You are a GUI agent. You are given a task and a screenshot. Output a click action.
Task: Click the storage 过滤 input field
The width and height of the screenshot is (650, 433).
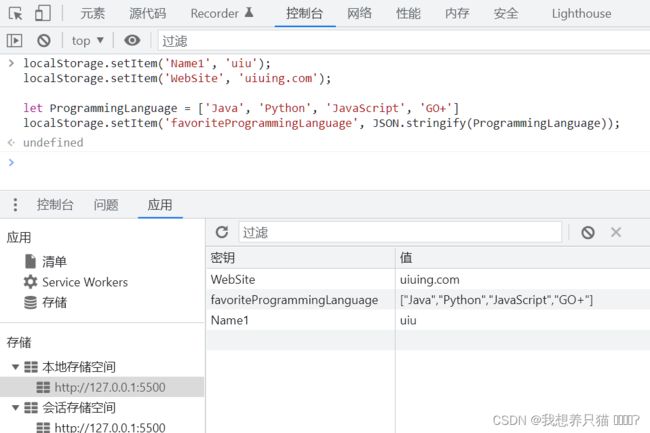[400, 232]
